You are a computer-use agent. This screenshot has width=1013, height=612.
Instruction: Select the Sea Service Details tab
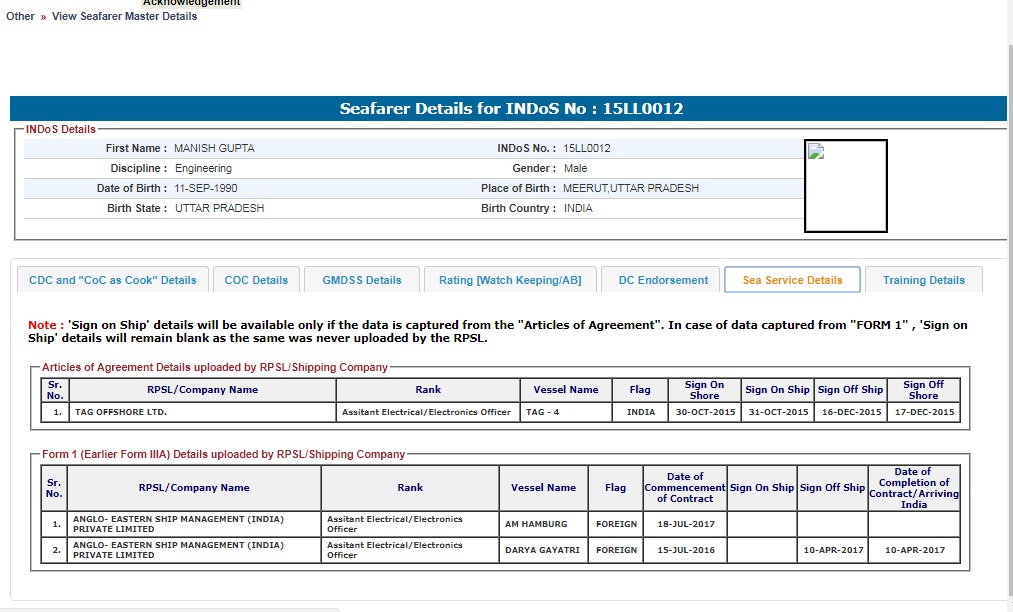(x=792, y=280)
